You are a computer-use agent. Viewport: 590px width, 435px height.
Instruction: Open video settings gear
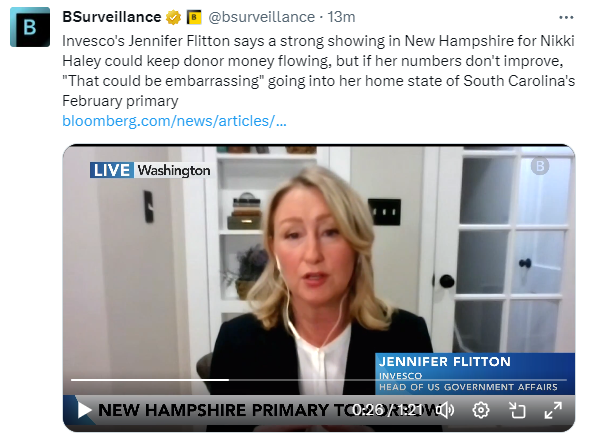(481, 410)
